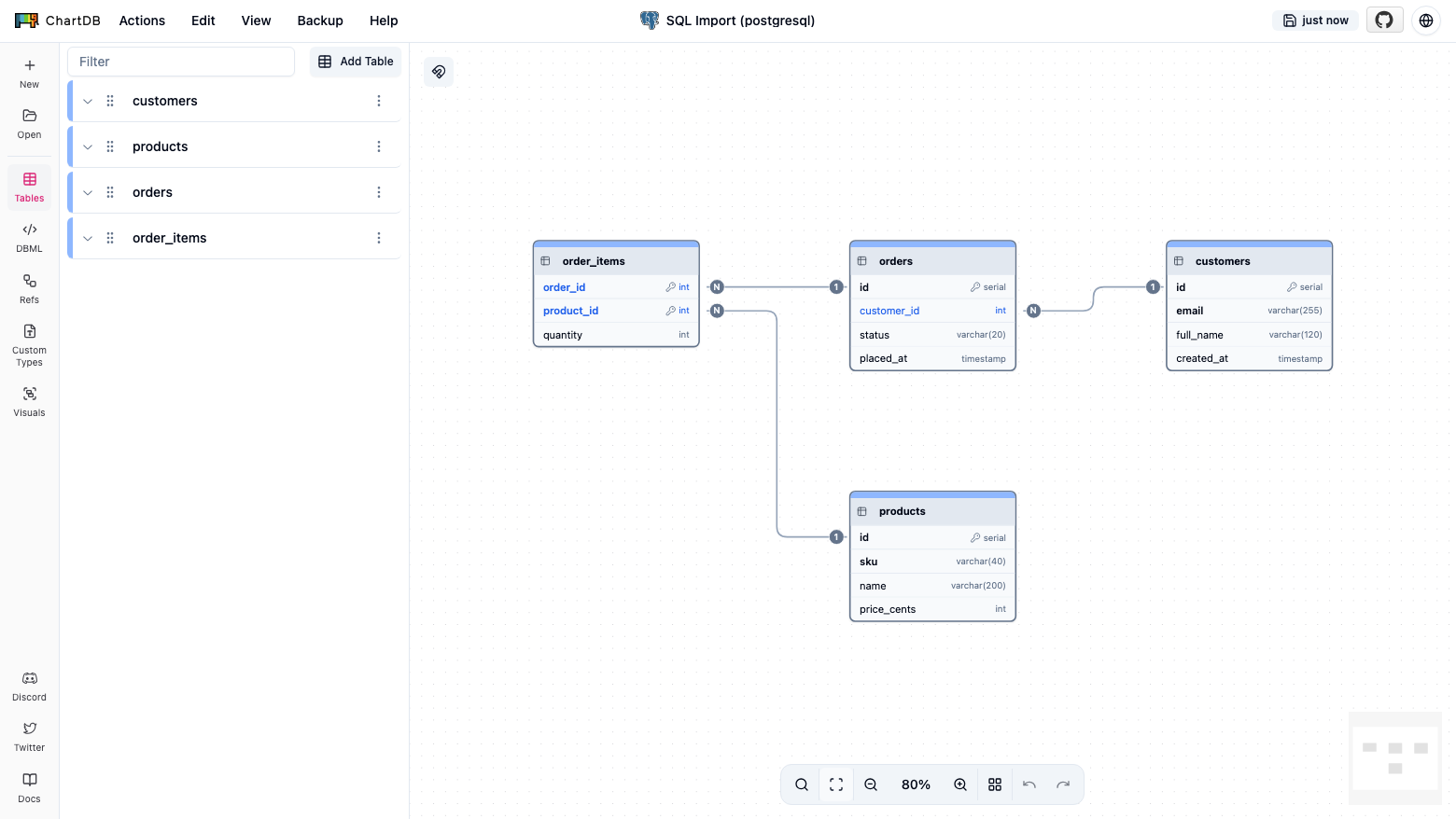Screen dimensions: 1456x819
Task: Open the Open diagram sidebar icon
Action: (x=29, y=123)
